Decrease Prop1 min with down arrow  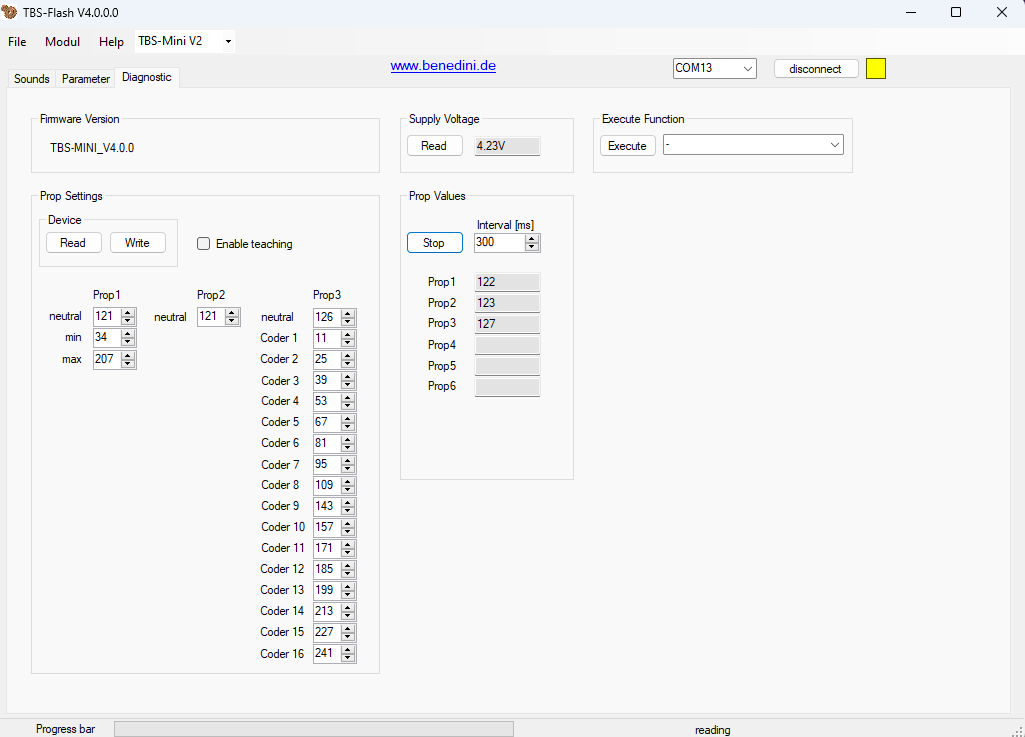pos(128,342)
